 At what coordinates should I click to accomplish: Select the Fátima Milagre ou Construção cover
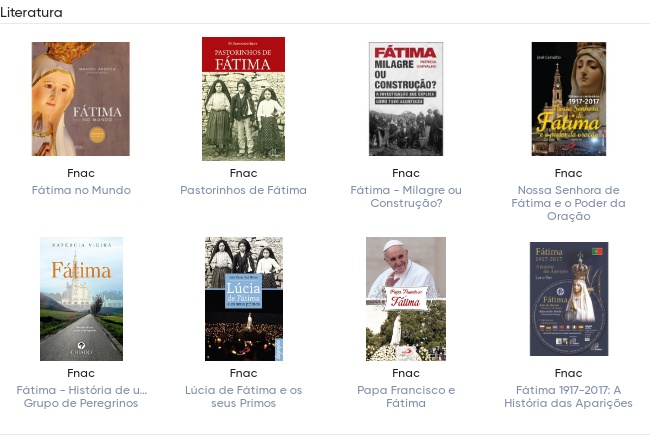click(406, 99)
